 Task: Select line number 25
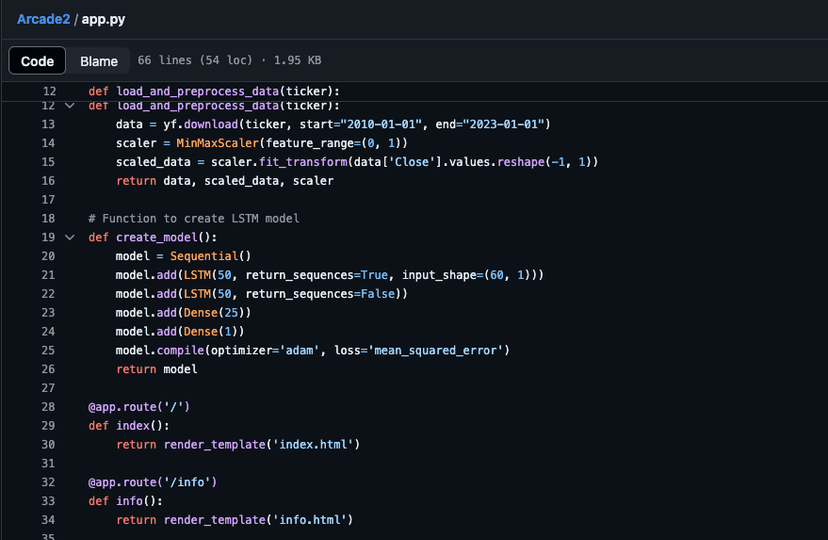49,350
